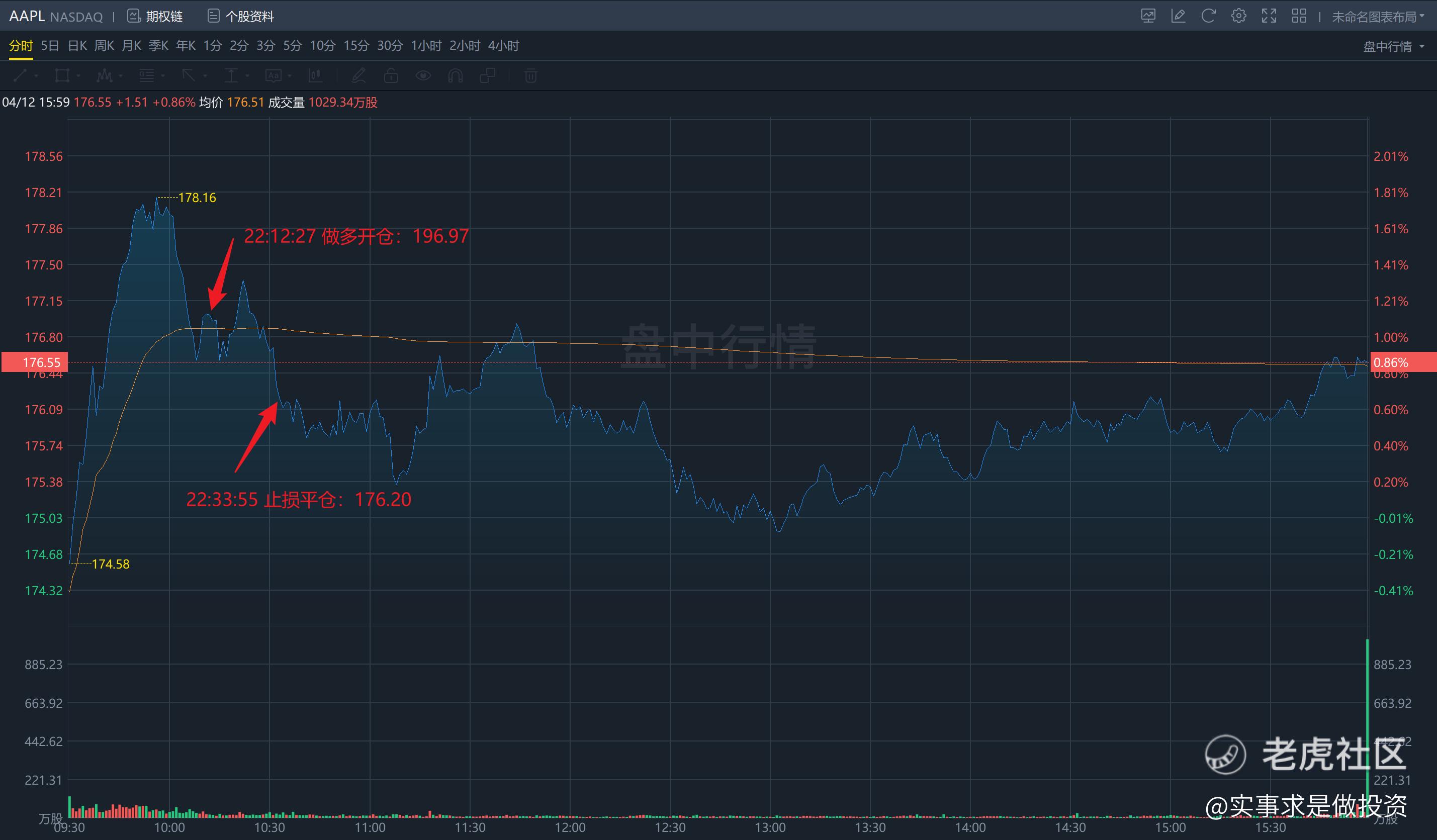
Task: Click the pencil freehand drawing icon
Action: pos(358,75)
